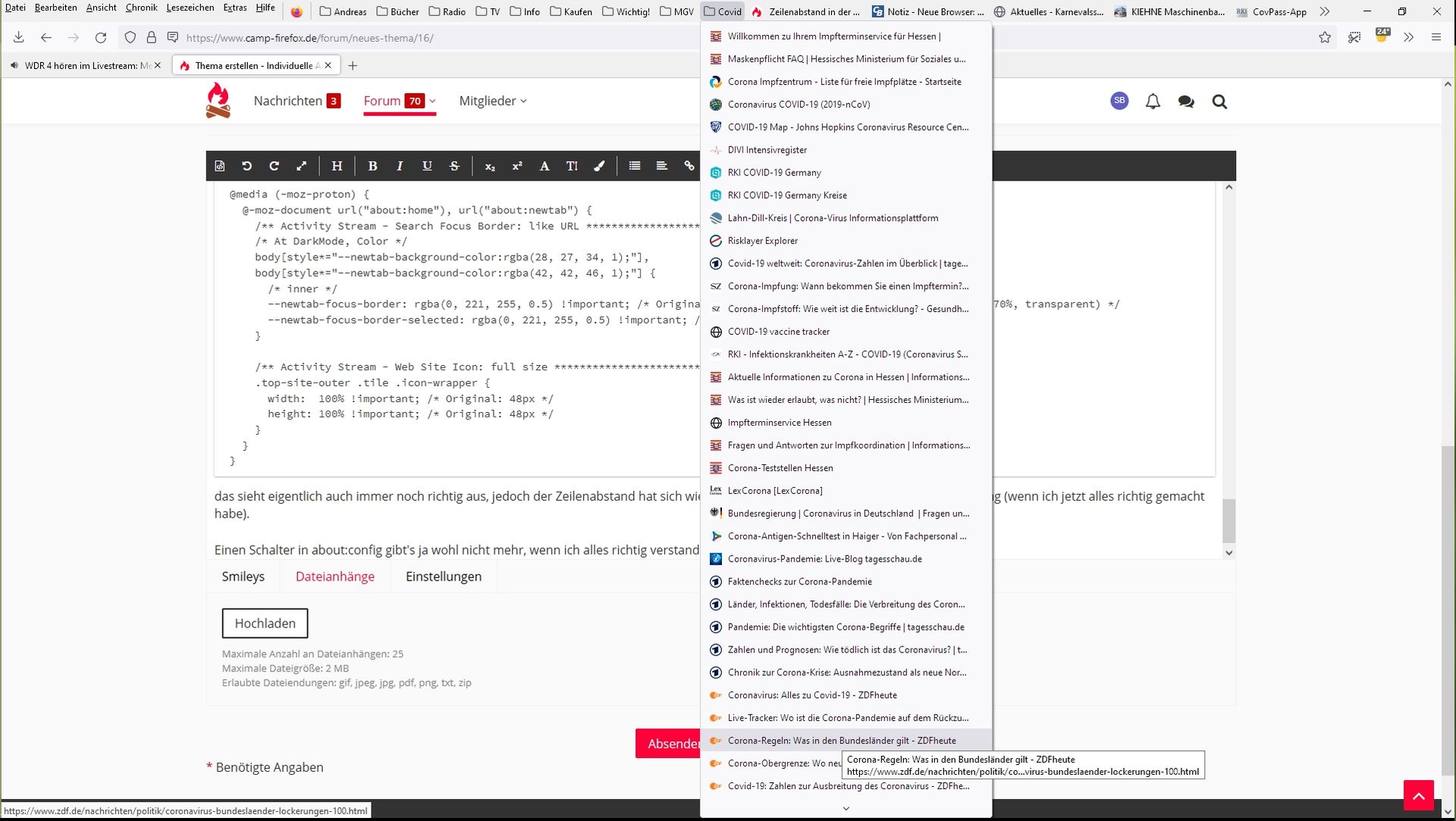
Task: Toggle editor source code view
Action: coord(220,166)
